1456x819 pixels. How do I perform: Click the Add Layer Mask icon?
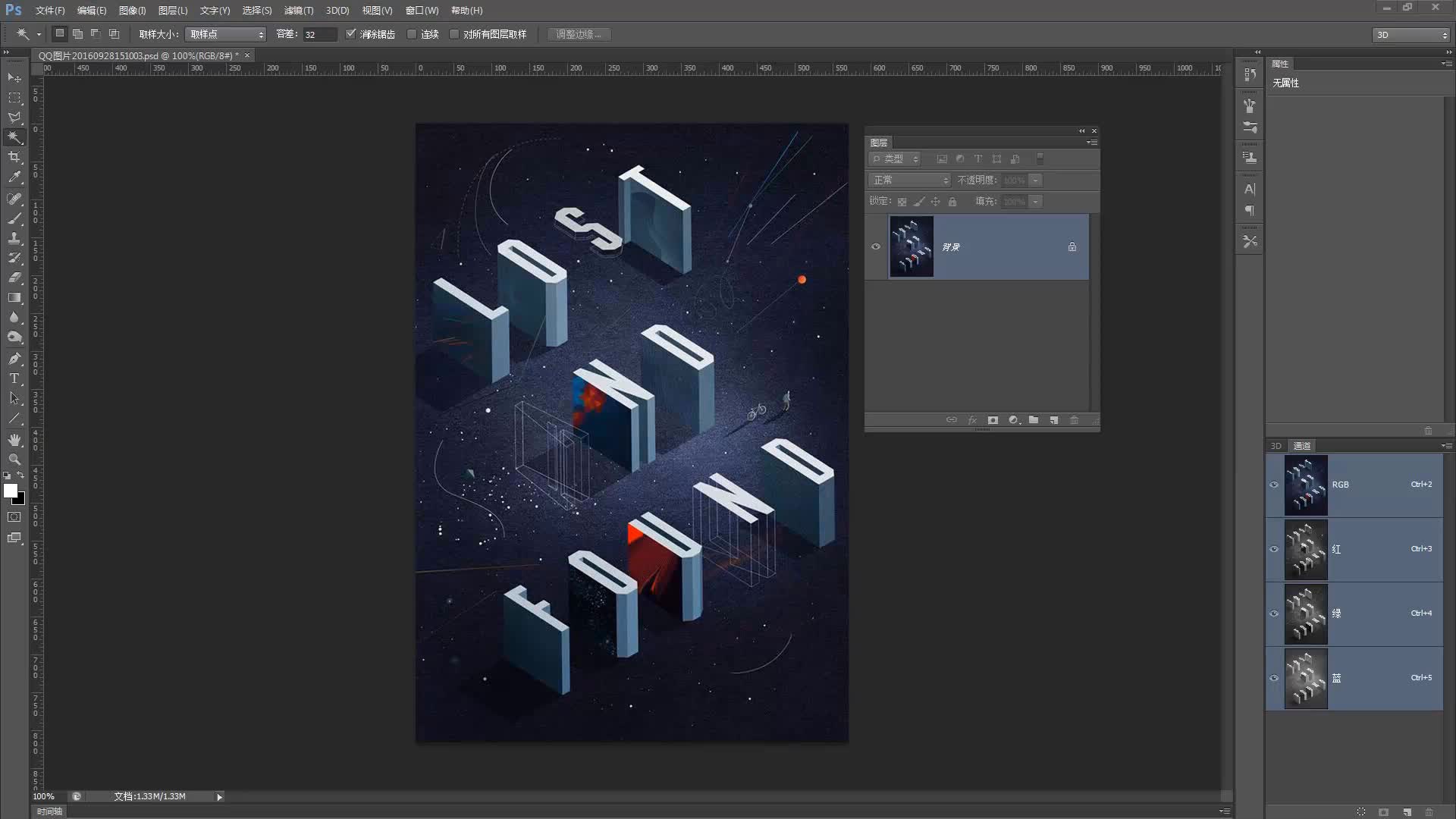(992, 420)
